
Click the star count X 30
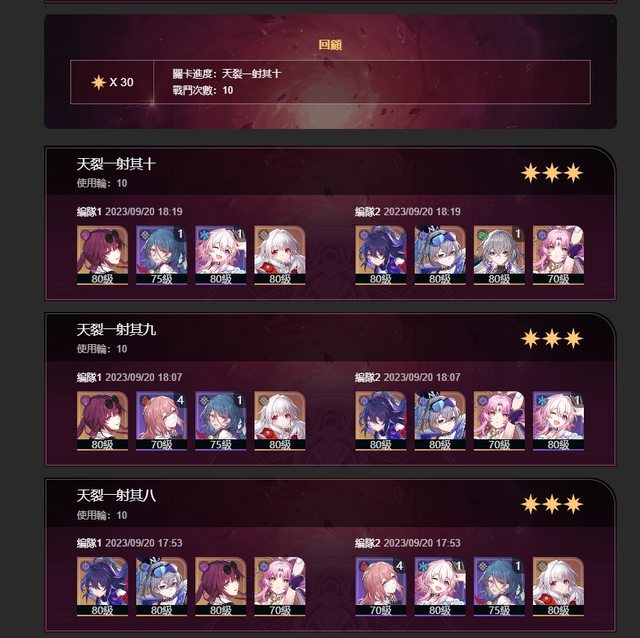(x=112, y=82)
